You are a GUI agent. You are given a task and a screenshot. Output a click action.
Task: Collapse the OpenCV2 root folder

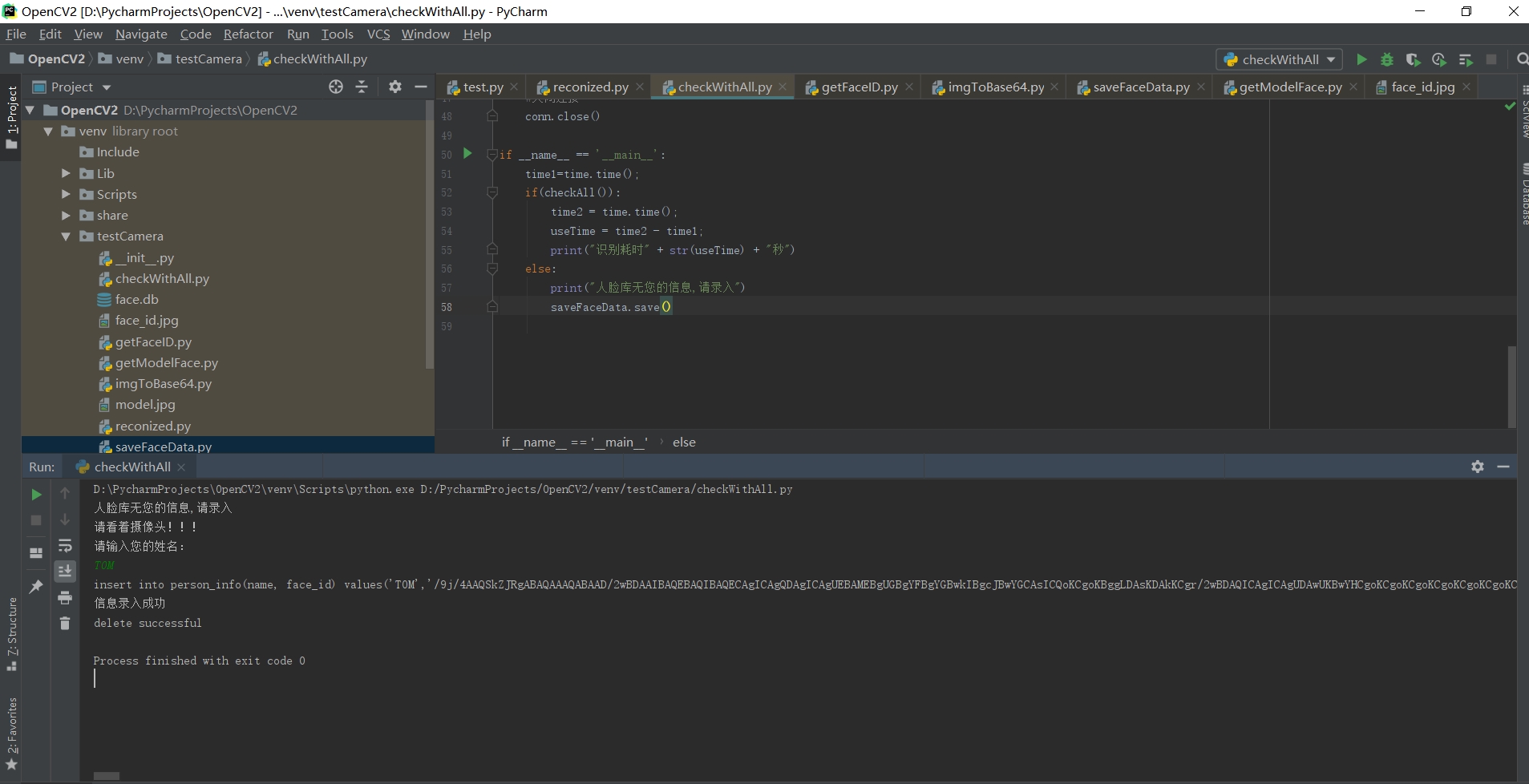30,110
